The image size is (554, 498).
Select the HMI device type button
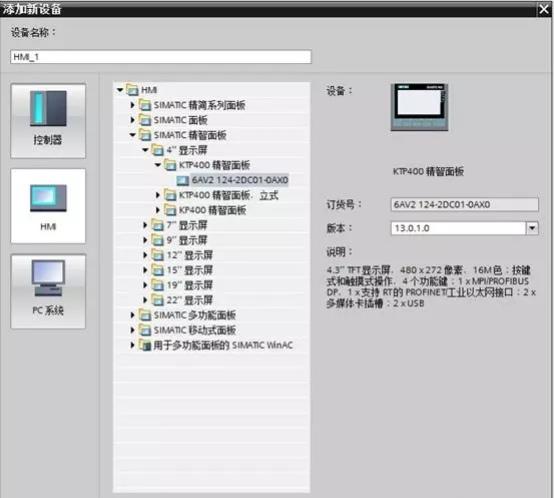coord(48,206)
